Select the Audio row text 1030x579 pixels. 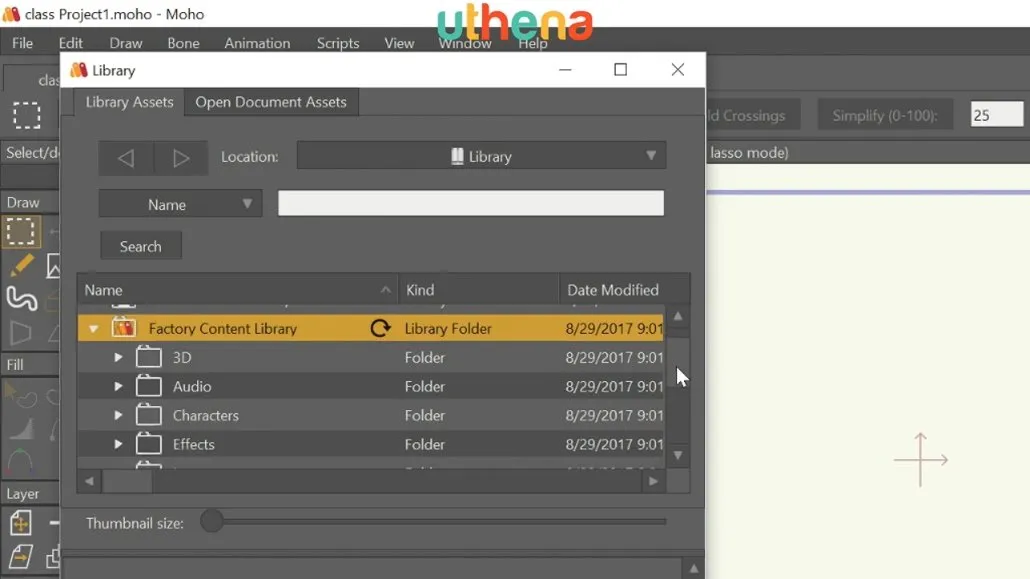click(192, 386)
